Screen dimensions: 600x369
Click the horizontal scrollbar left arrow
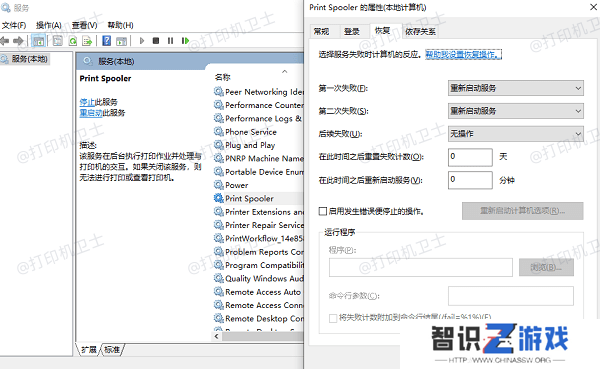(x=217, y=336)
